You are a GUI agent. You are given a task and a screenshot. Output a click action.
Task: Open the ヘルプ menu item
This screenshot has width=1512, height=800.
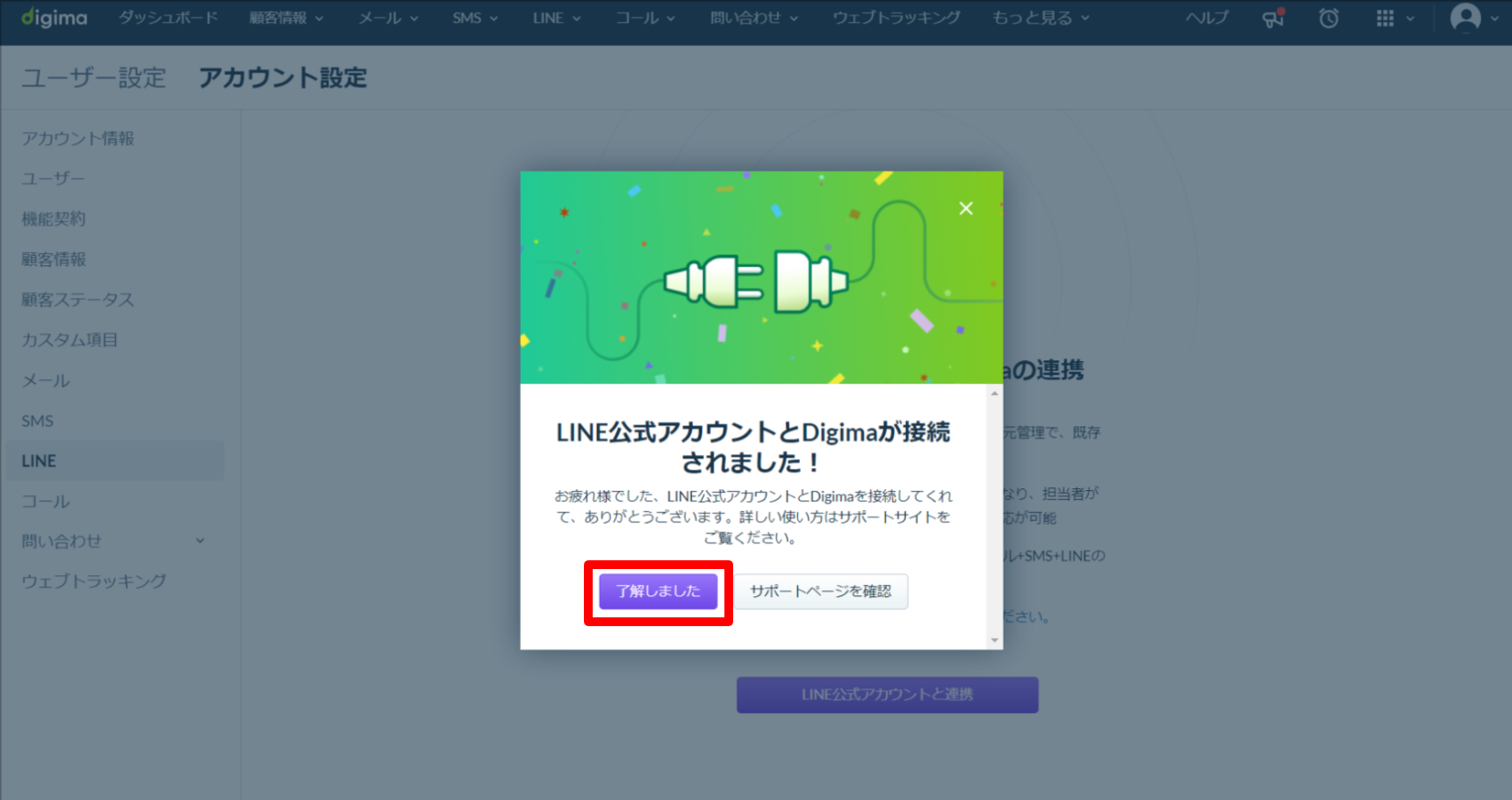click(x=1207, y=18)
